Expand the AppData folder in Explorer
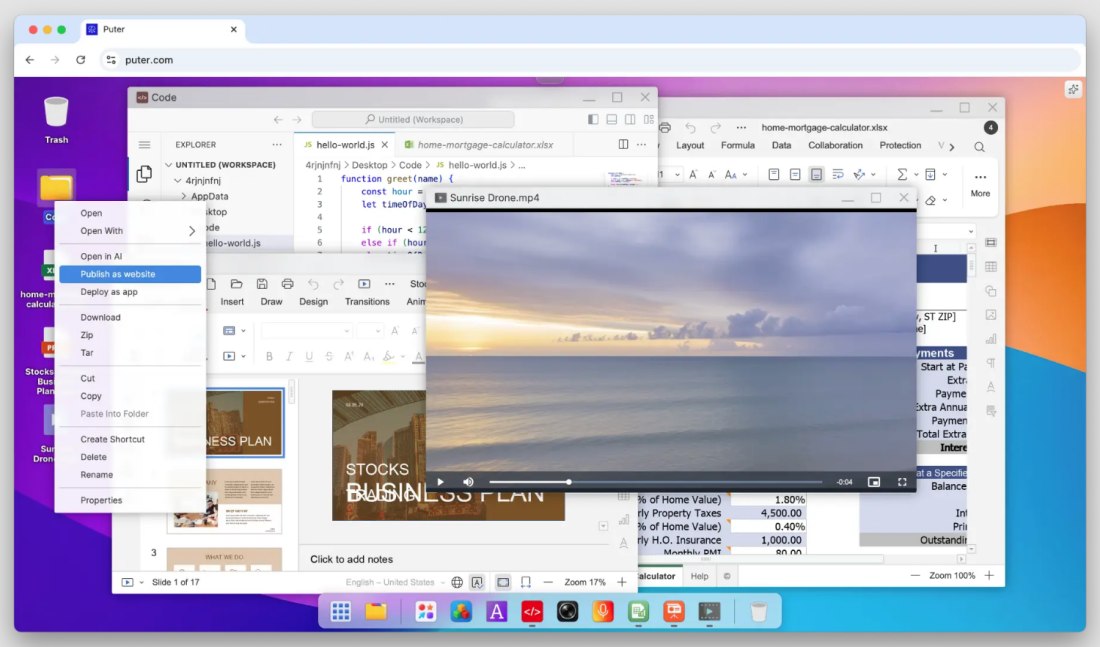This screenshot has height=647, width=1100. [x=209, y=196]
